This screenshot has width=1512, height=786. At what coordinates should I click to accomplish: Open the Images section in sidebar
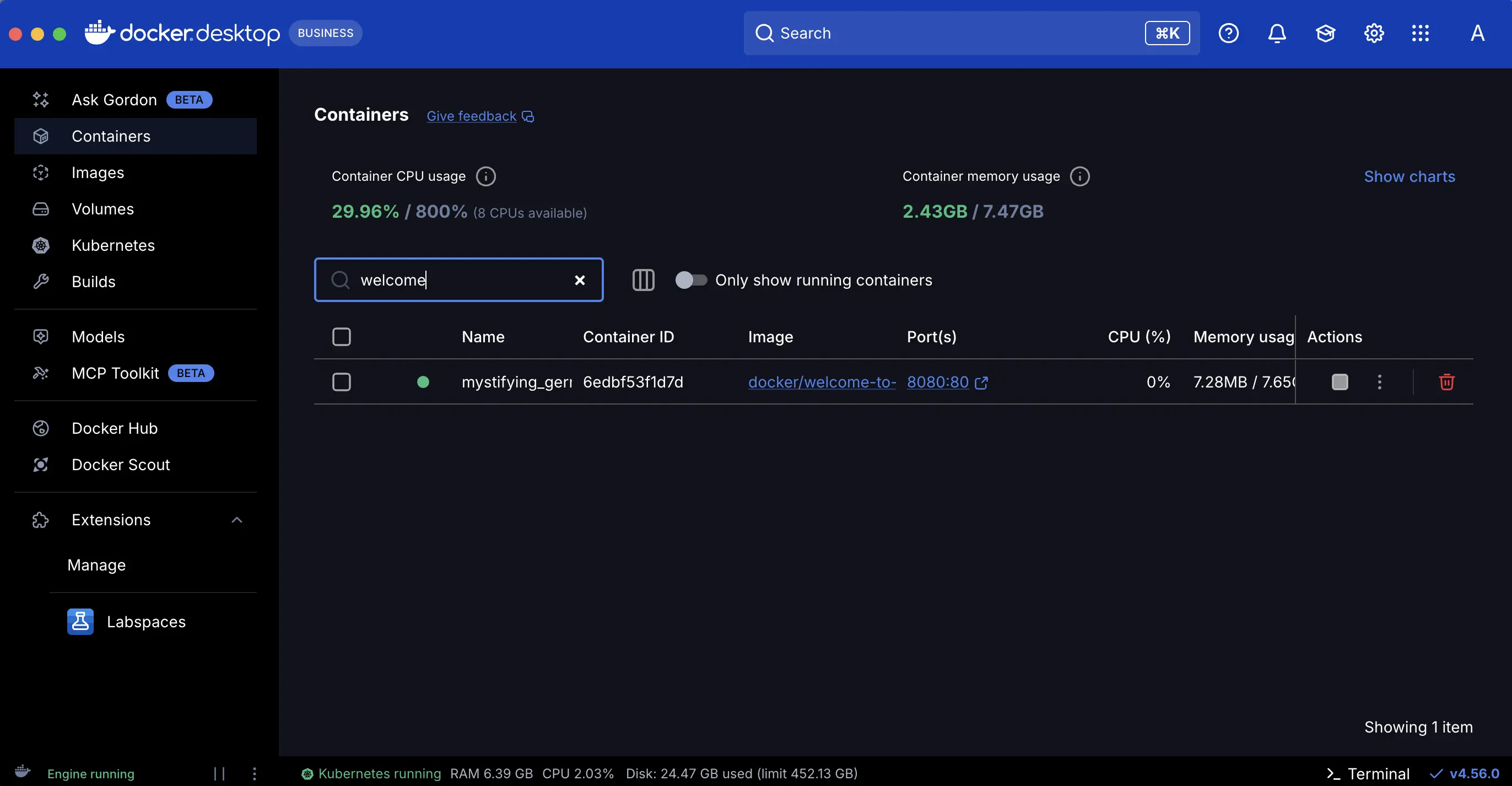pos(98,173)
